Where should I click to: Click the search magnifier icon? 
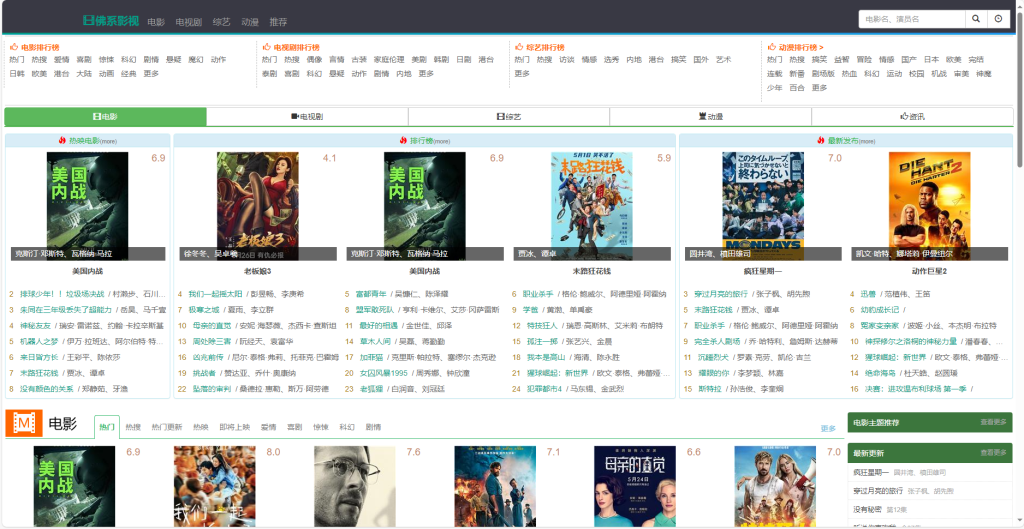pos(975,19)
